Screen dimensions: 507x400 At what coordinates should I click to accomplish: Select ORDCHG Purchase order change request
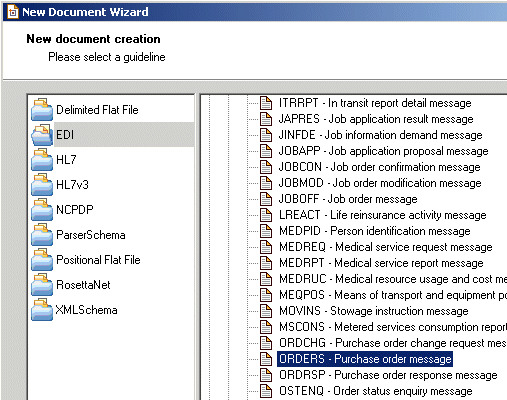[x=393, y=343]
